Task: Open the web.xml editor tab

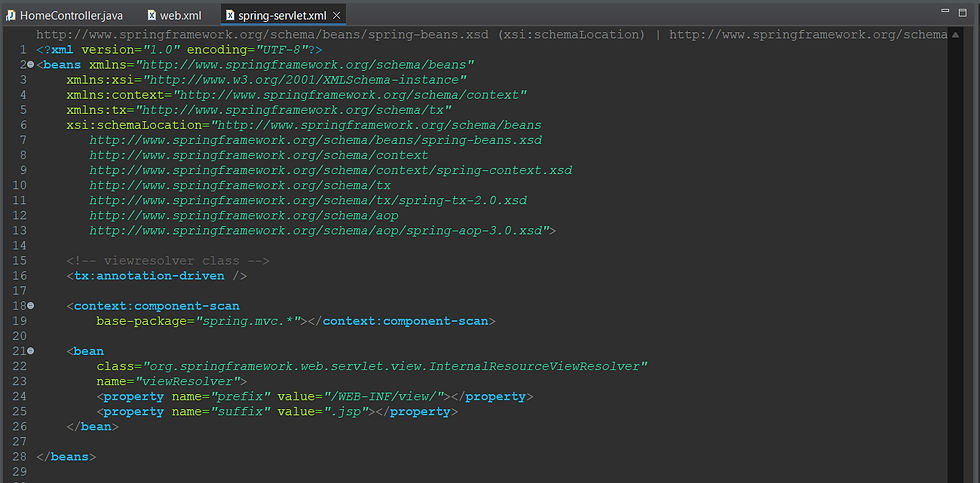Action: (x=174, y=15)
